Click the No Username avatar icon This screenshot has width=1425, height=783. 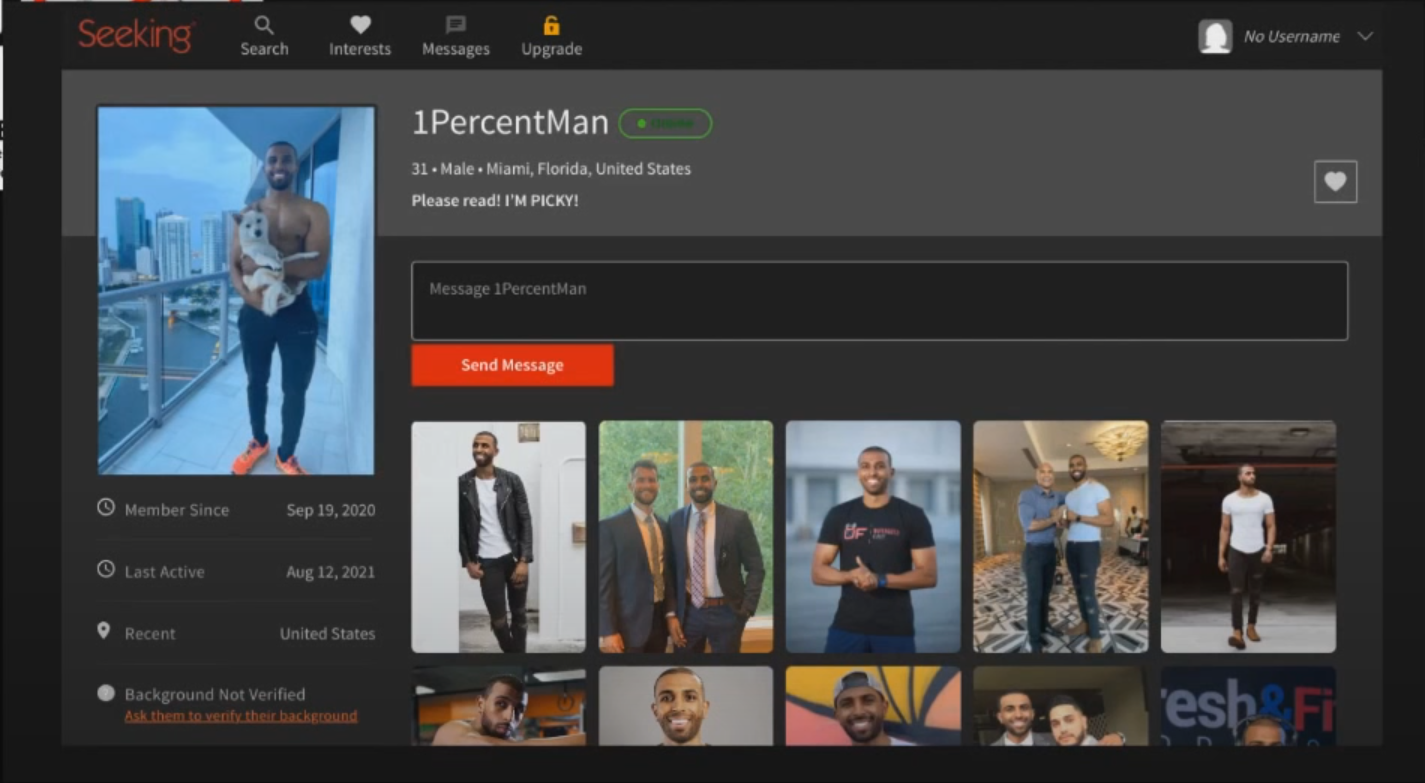pos(1215,36)
